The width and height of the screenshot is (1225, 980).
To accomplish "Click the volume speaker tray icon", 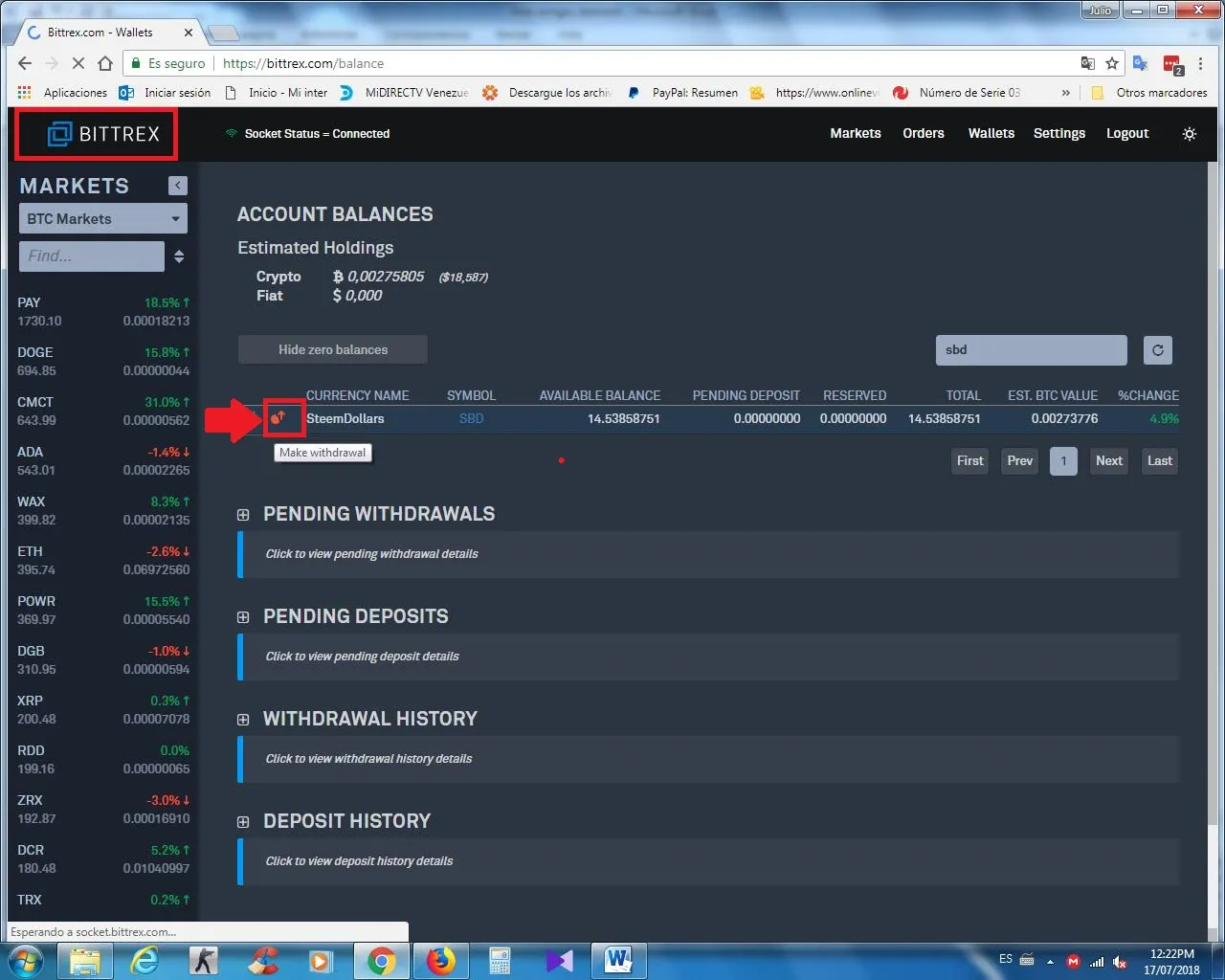I will (1120, 961).
